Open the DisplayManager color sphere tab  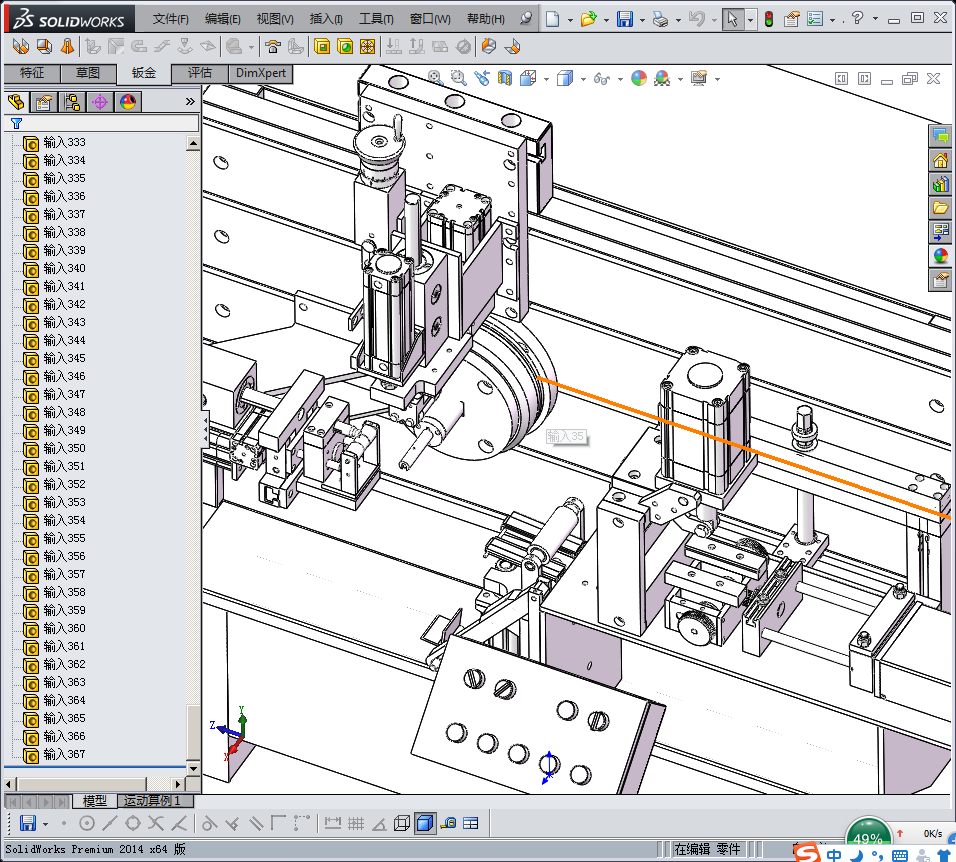127,102
